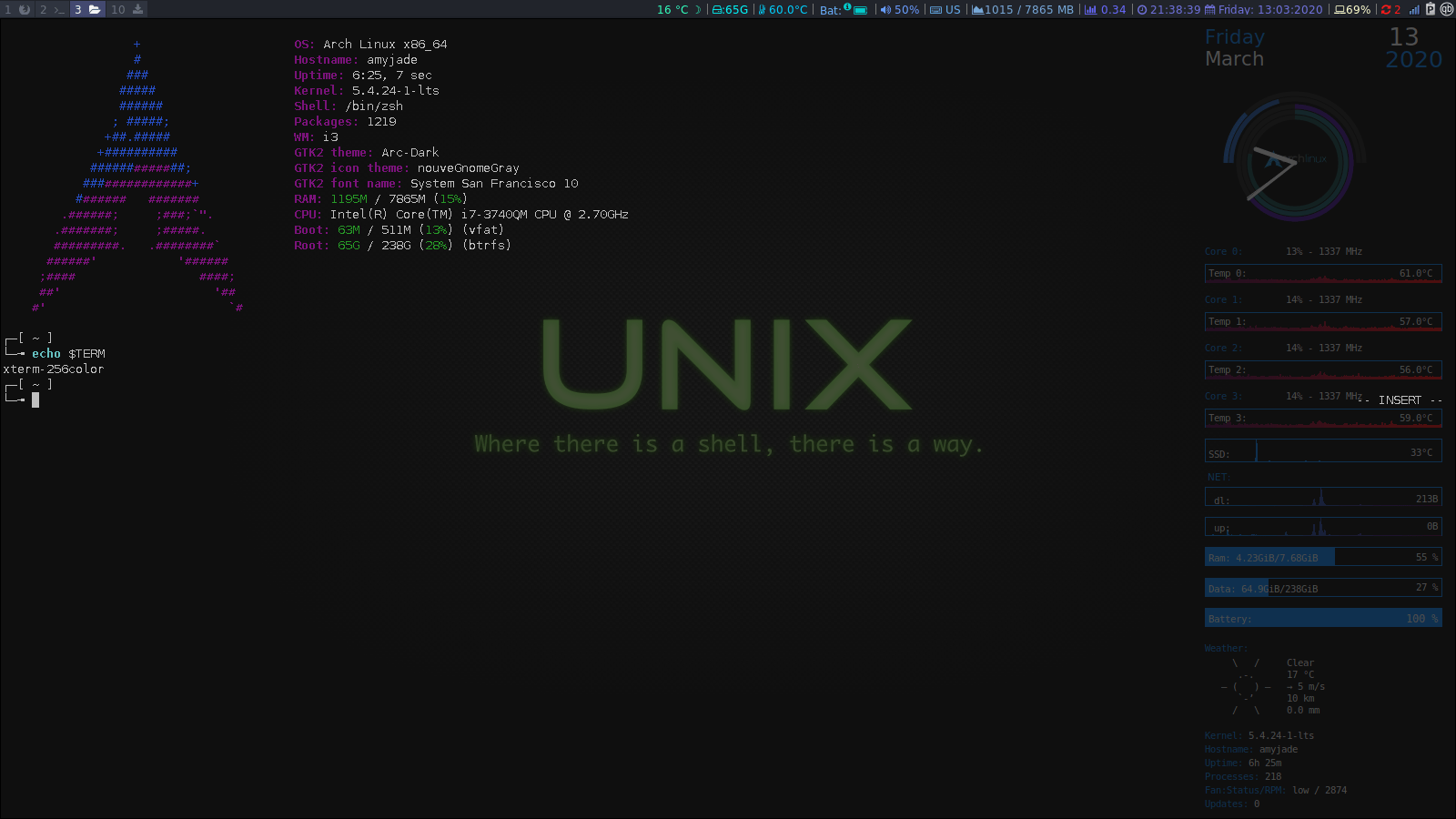Click the CPU: Intel Core i7-3740QM line
Viewport: 1456px width, 819px height.
(x=461, y=214)
